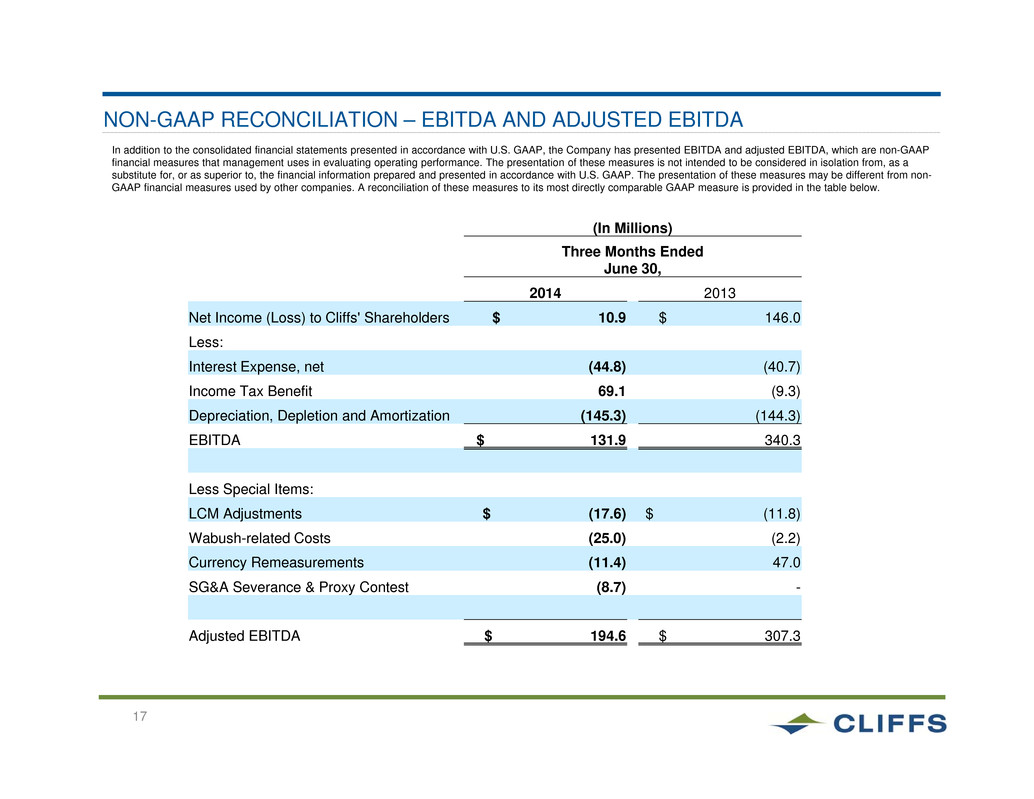Select 'SG&A Severance & Proxy Contest' label
Viewport: 1034px width, 799px height.
(298, 587)
